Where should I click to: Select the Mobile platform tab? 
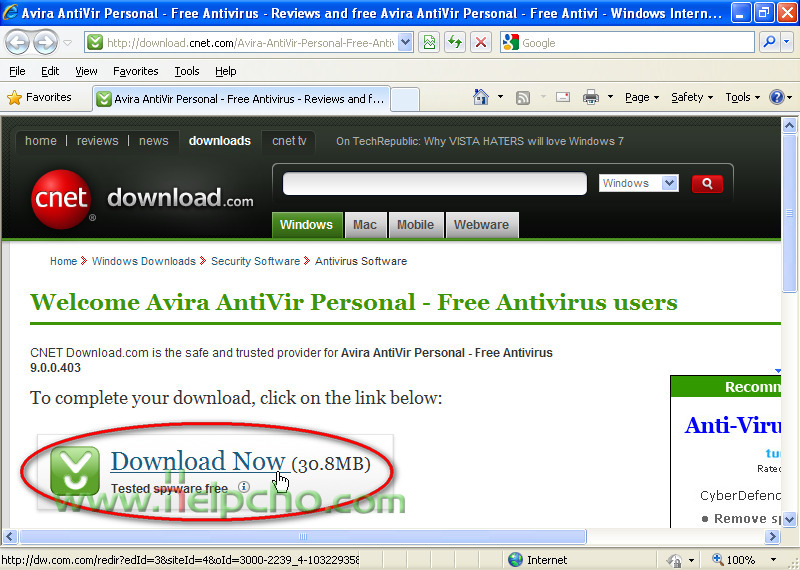point(415,225)
